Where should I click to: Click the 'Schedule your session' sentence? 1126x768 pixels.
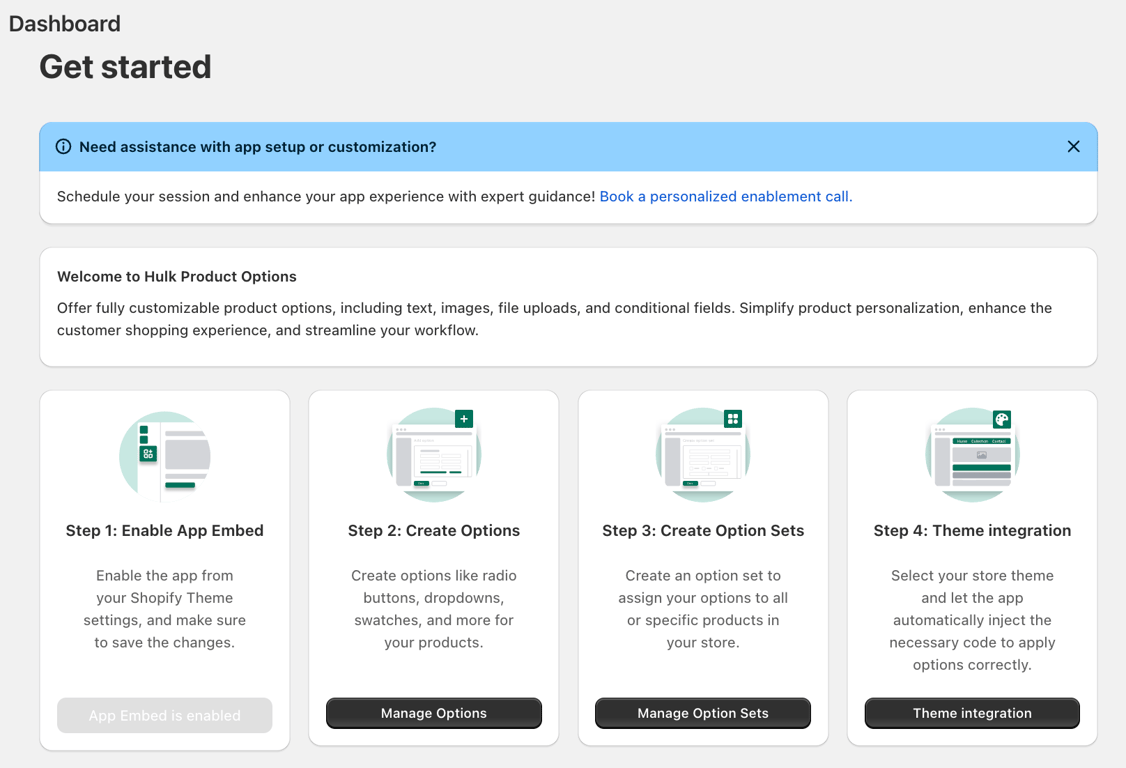coord(326,197)
